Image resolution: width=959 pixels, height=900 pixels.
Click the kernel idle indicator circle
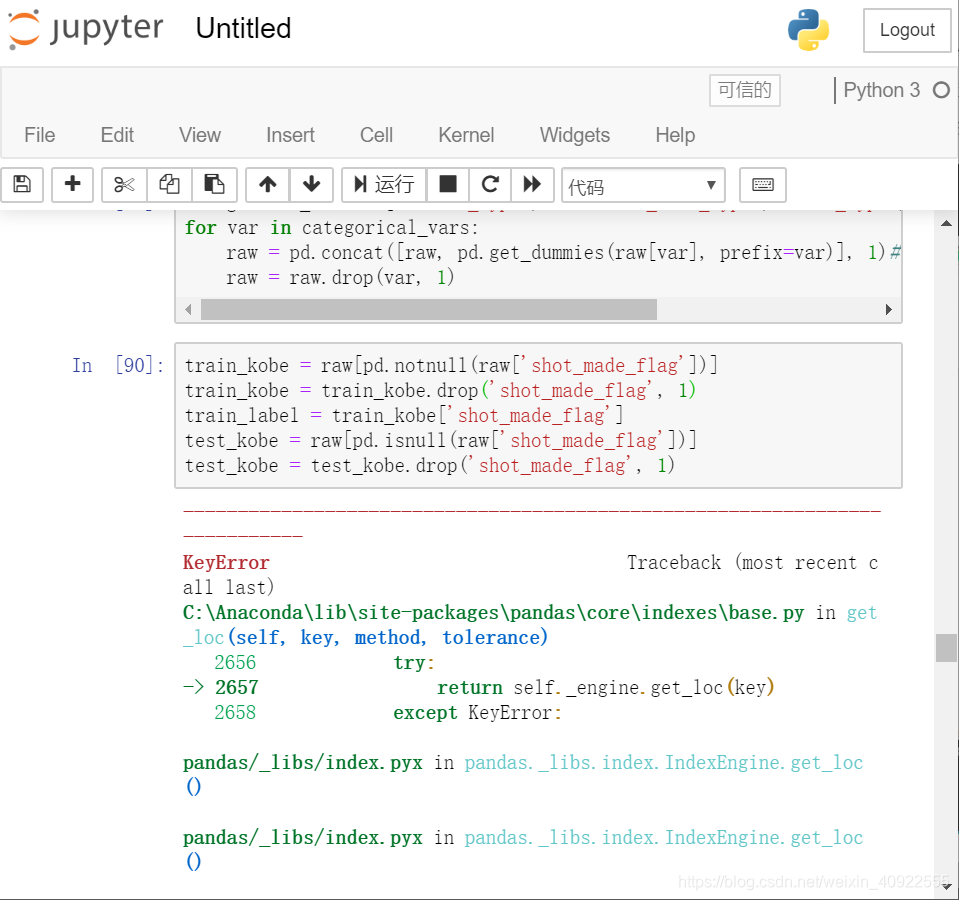click(x=941, y=90)
